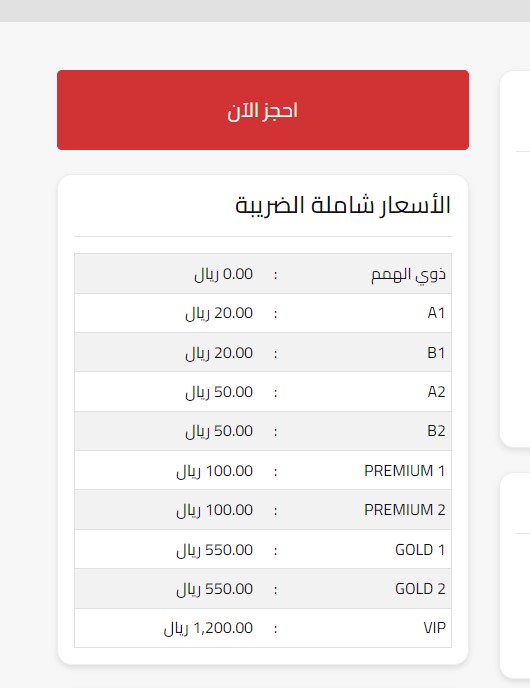Click the GOLD 2 category

point(420,589)
